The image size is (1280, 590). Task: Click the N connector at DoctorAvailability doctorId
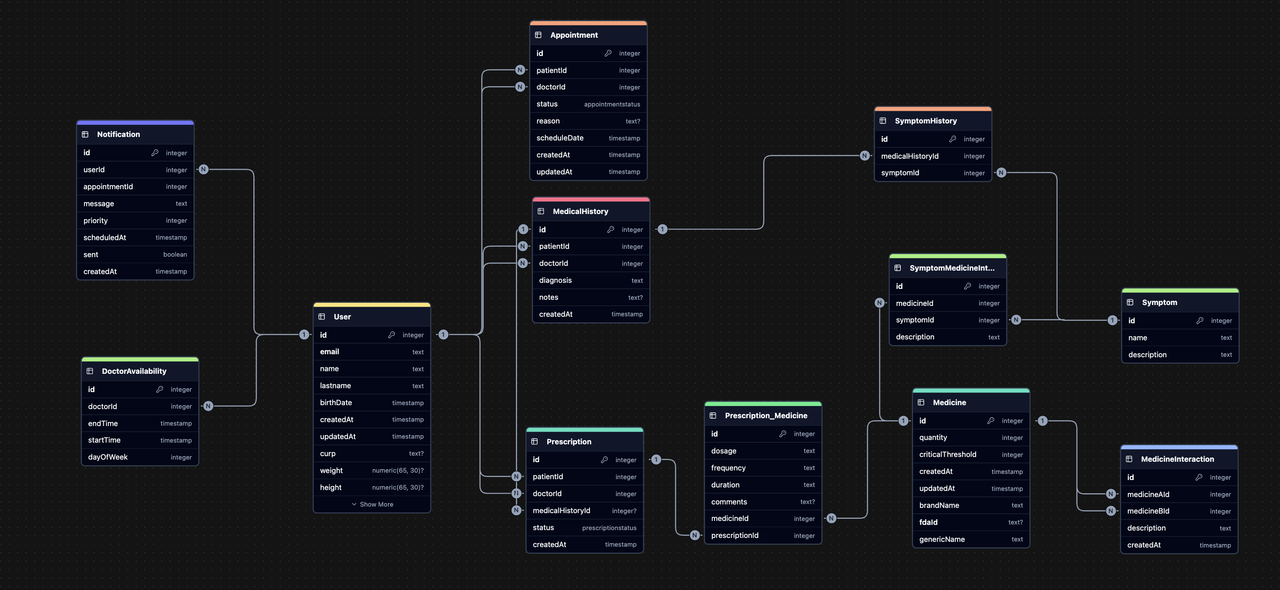pos(208,406)
